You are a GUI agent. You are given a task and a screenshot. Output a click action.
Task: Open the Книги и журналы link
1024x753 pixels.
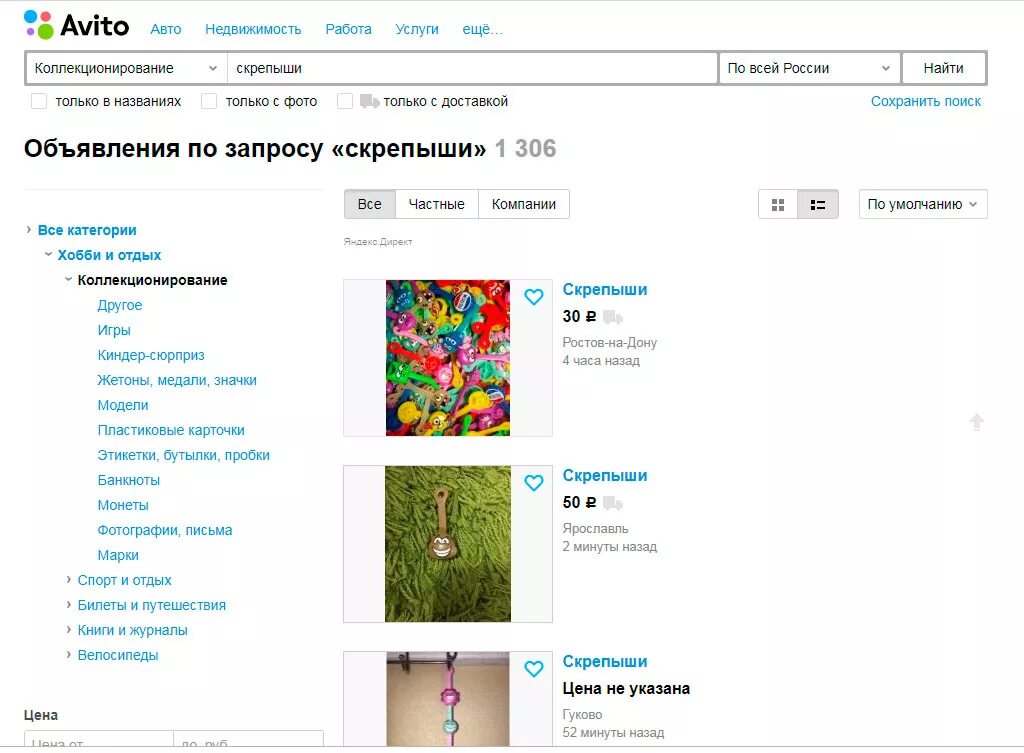[x=133, y=630]
